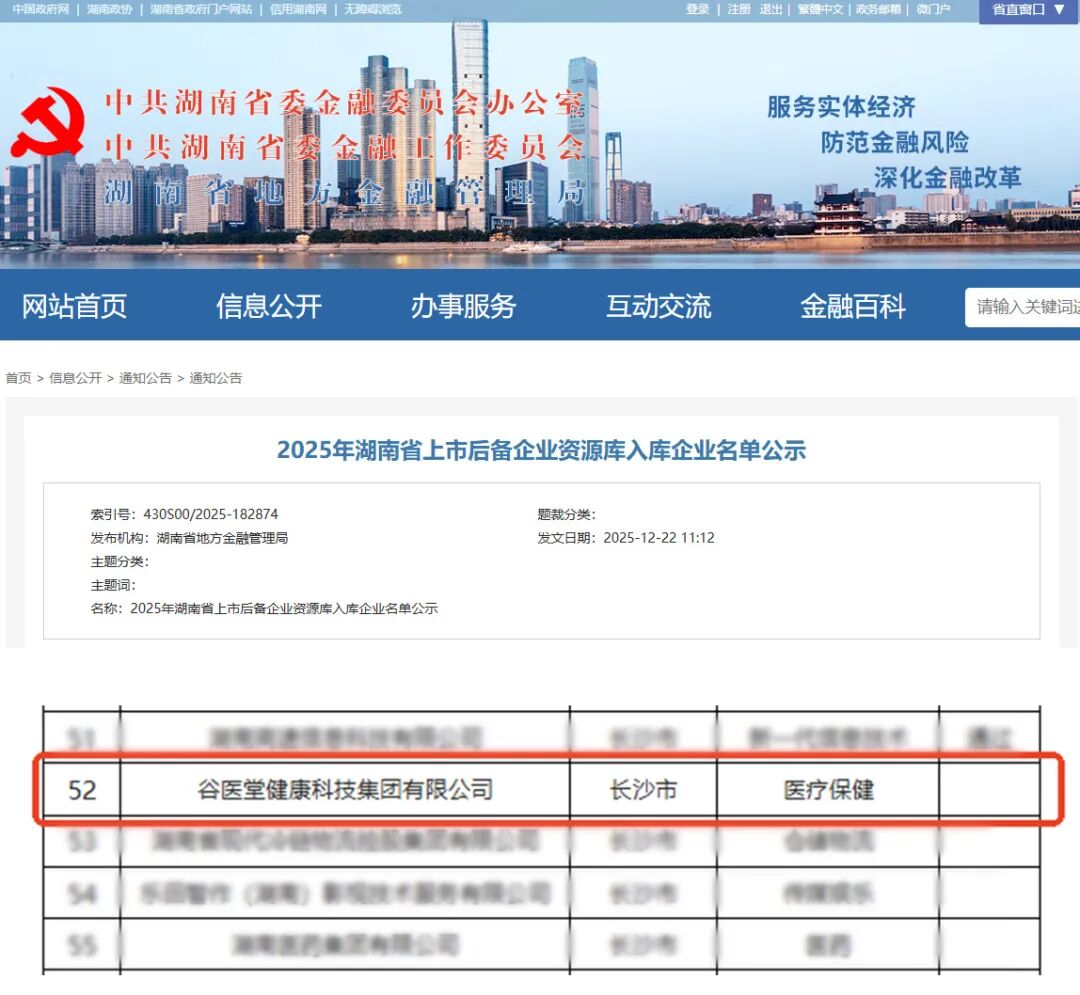Click the 退出 logout link
Viewport: 1080px width, 995px height.
770,9
